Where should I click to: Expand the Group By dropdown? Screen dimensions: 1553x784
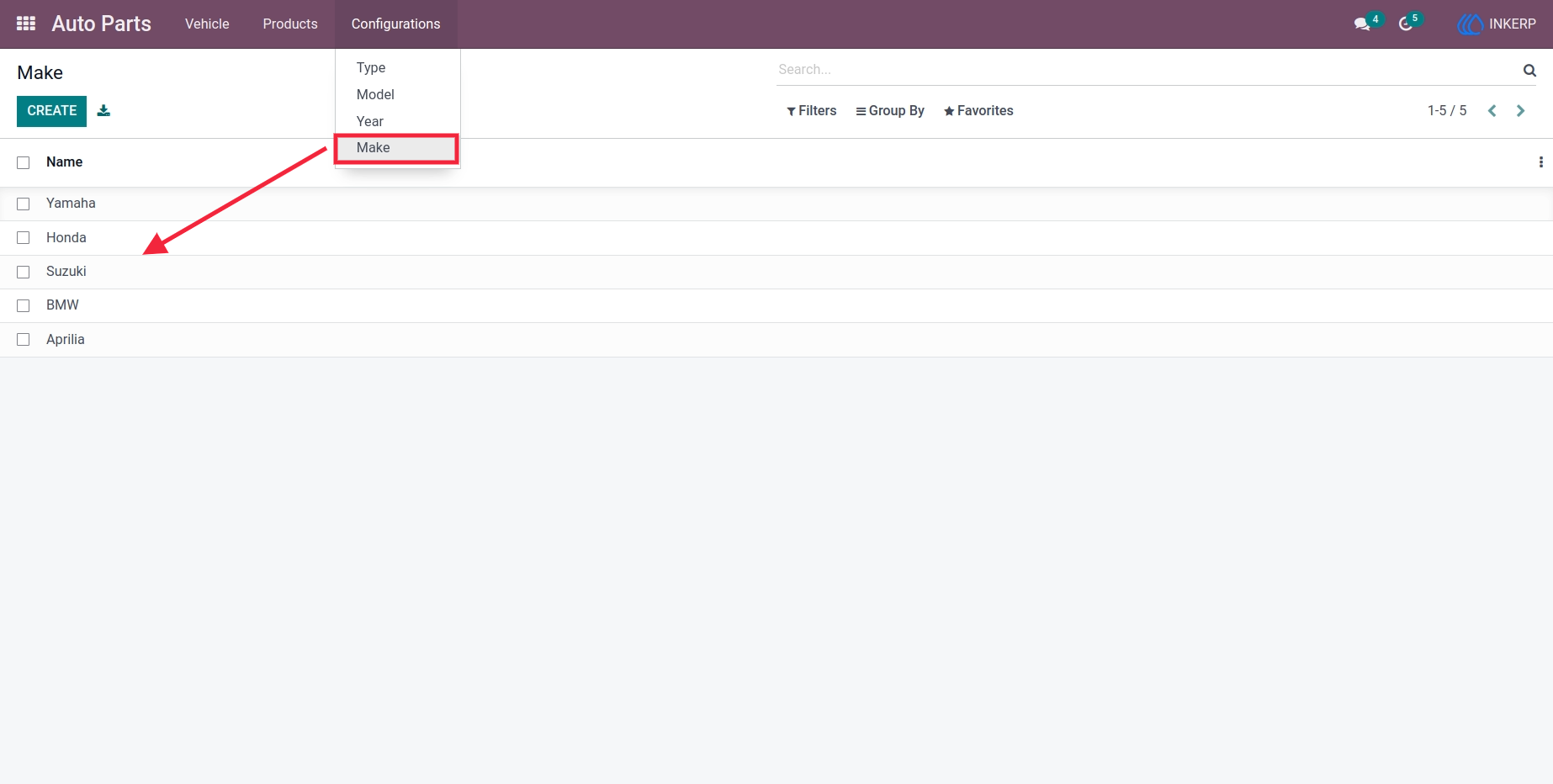coord(890,111)
